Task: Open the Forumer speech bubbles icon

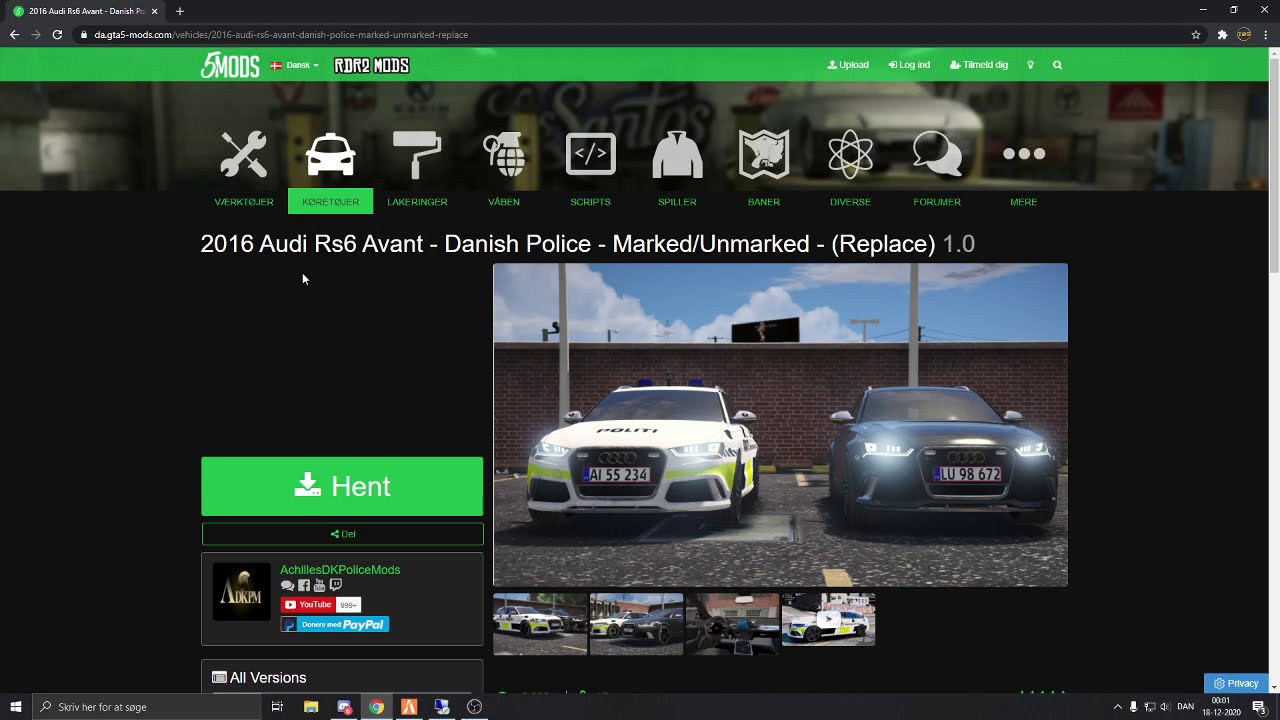Action: (937, 154)
